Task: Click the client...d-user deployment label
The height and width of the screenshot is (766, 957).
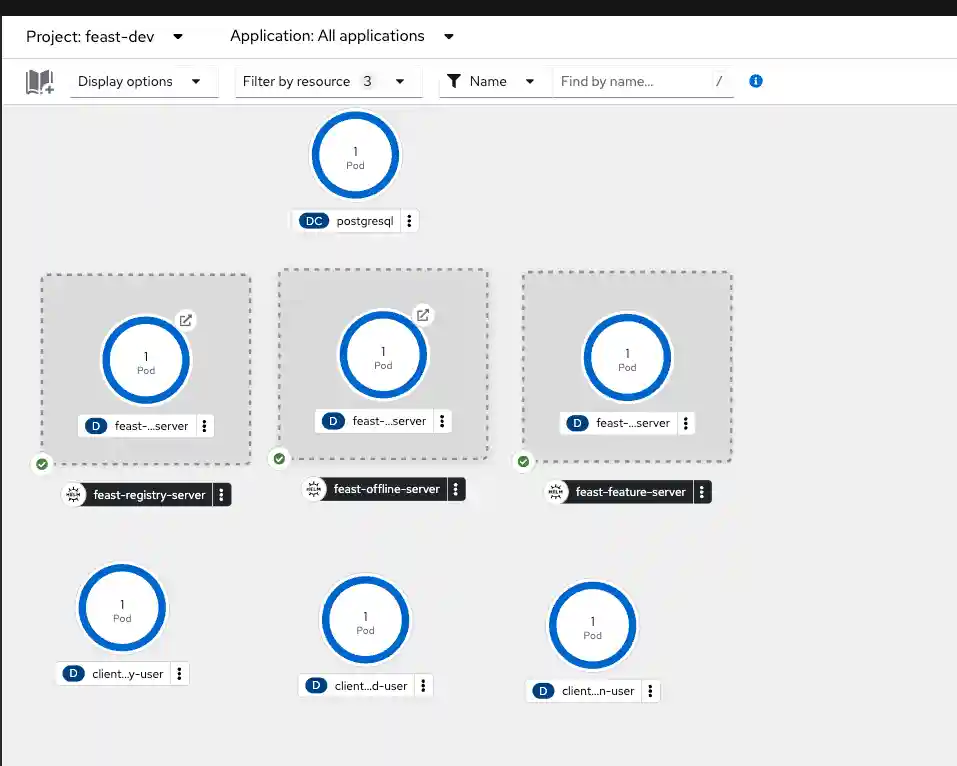Action: click(x=370, y=686)
